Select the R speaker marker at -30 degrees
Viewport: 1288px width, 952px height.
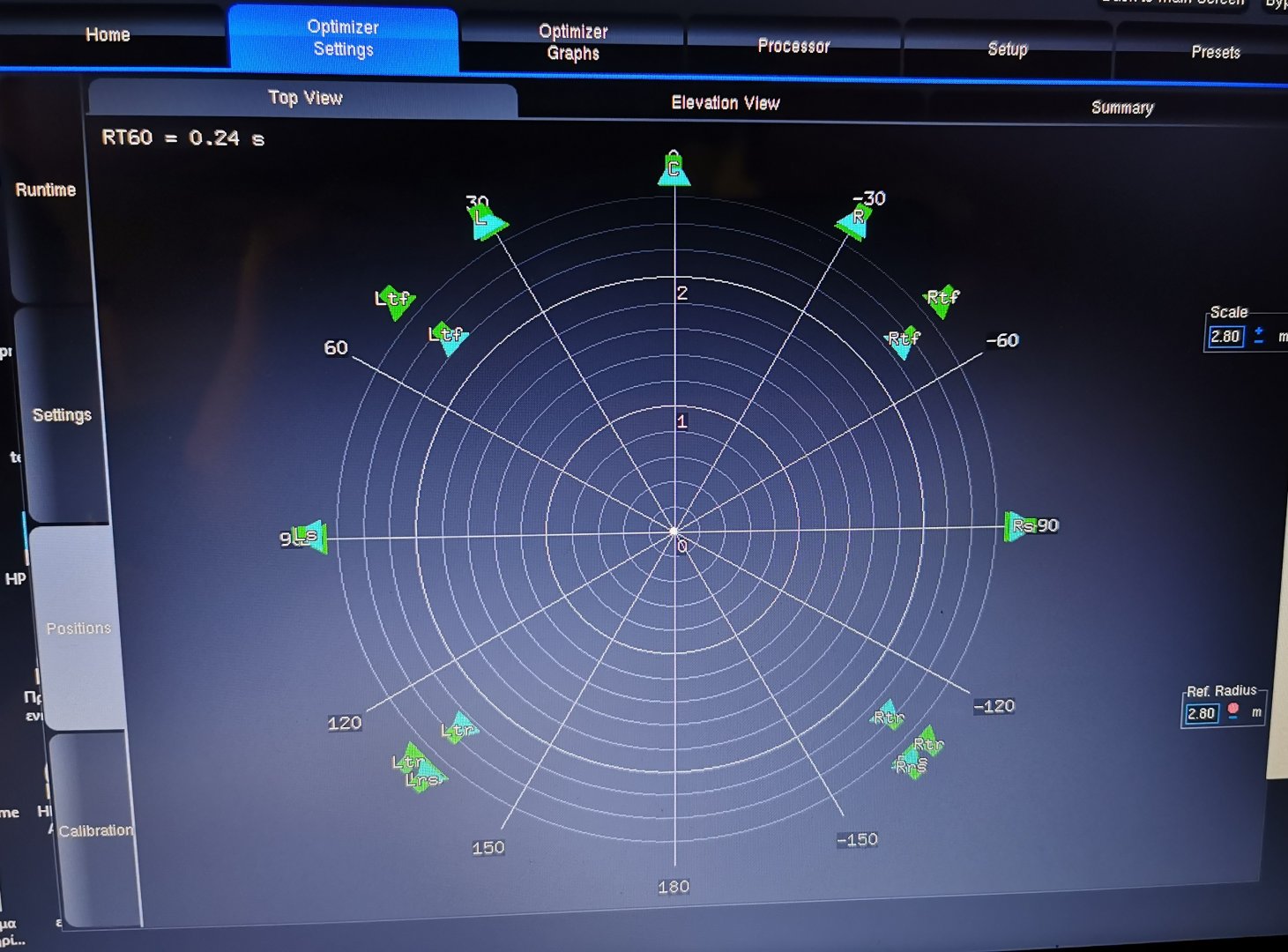855,221
